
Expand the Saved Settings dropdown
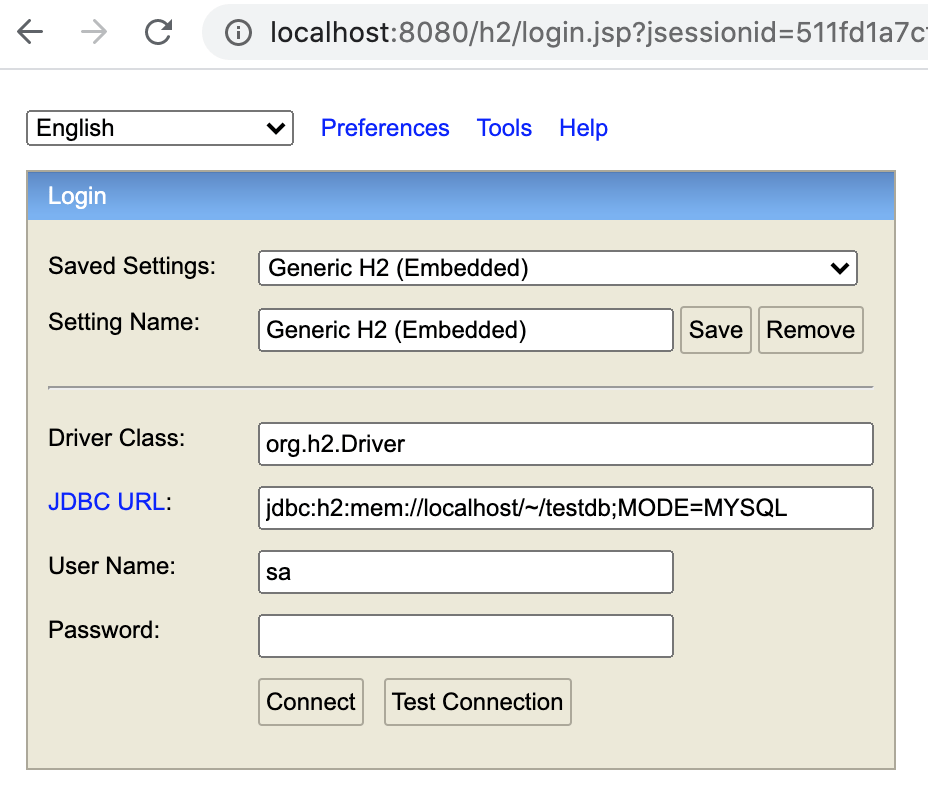(x=557, y=268)
